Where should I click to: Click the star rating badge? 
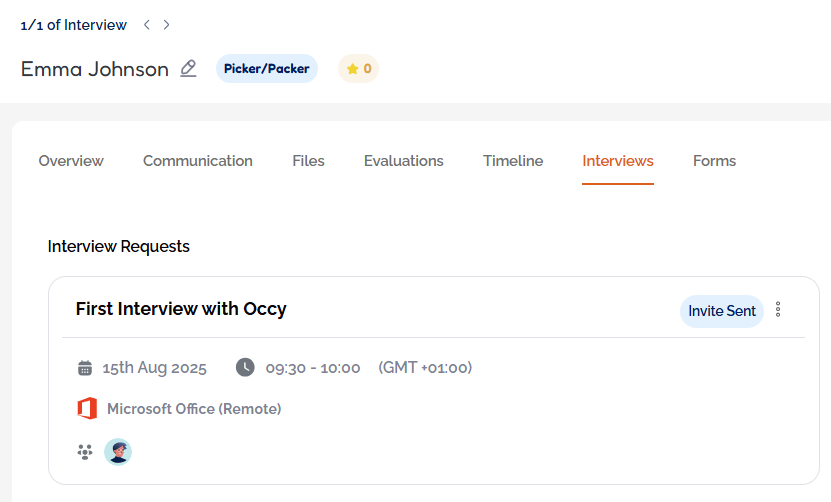click(358, 69)
